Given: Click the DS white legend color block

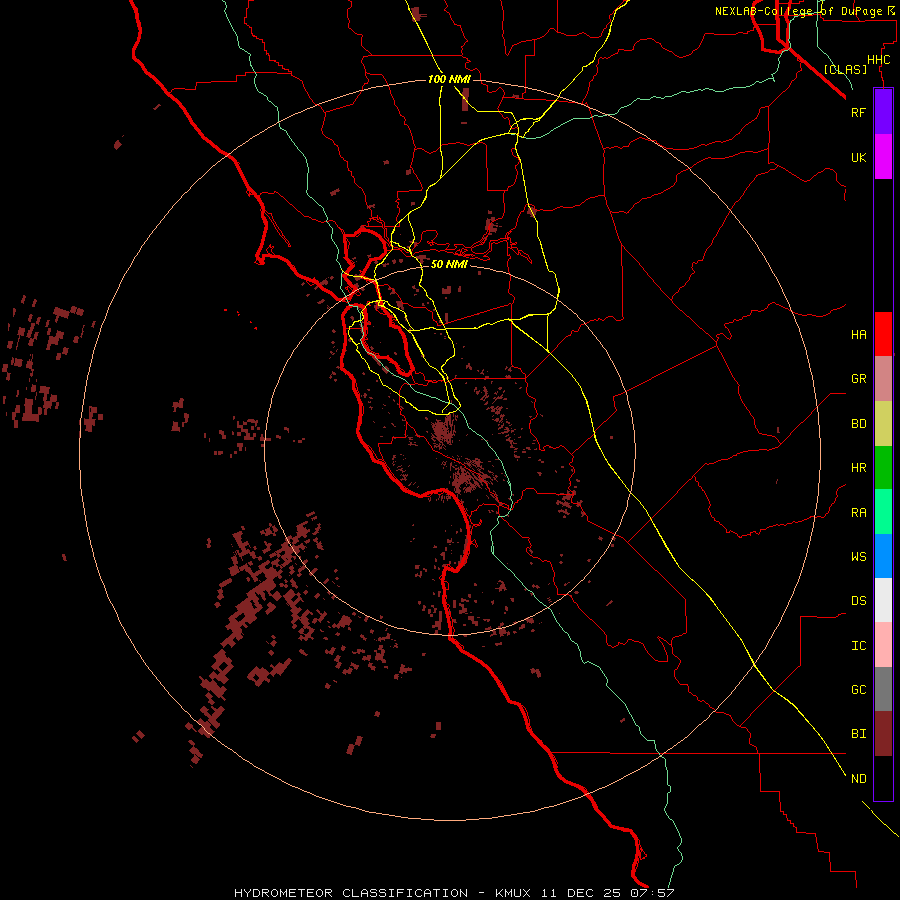Looking at the screenshot, I should [883, 600].
